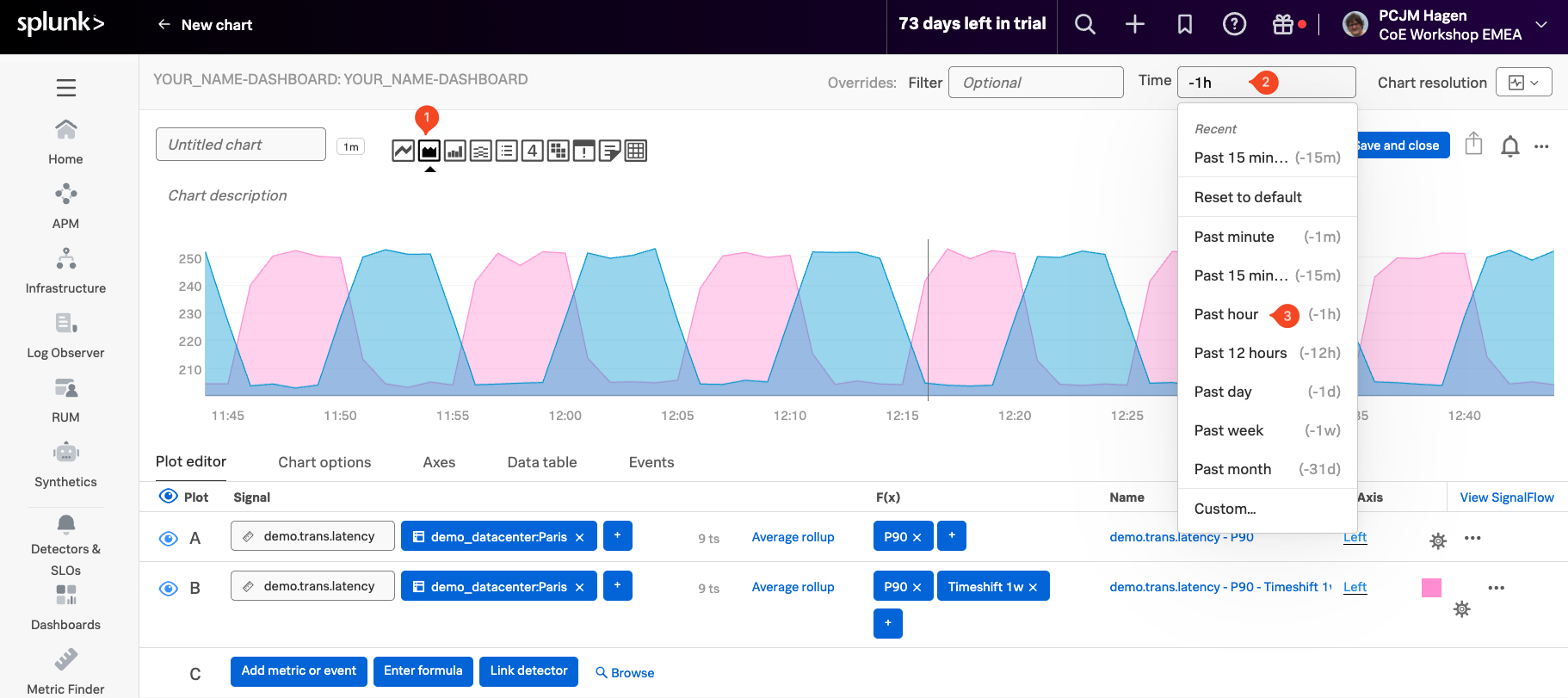The image size is (1568, 698).
Task: Open the Chart resolution dropdown
Action: tap(1523, 83)
